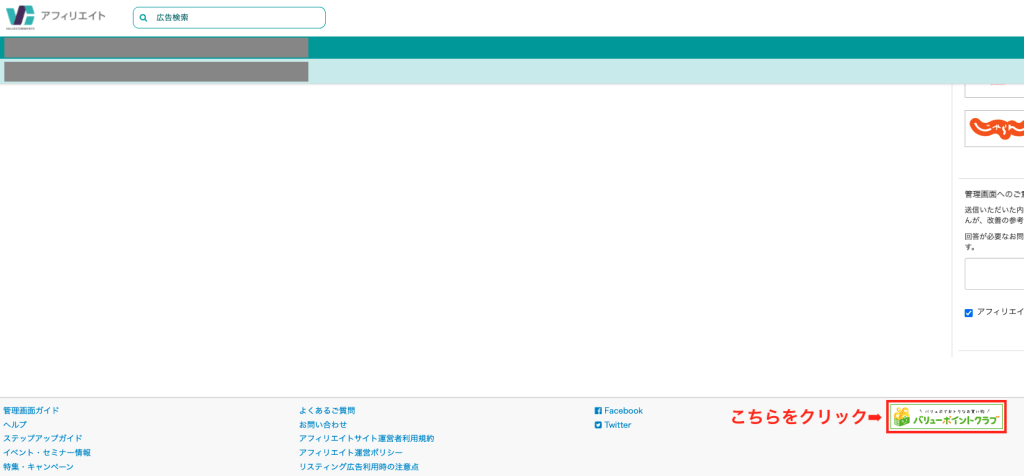Open お問い合わせ link
Viewport: 1024px width, 476px height.
coord(323,425)
